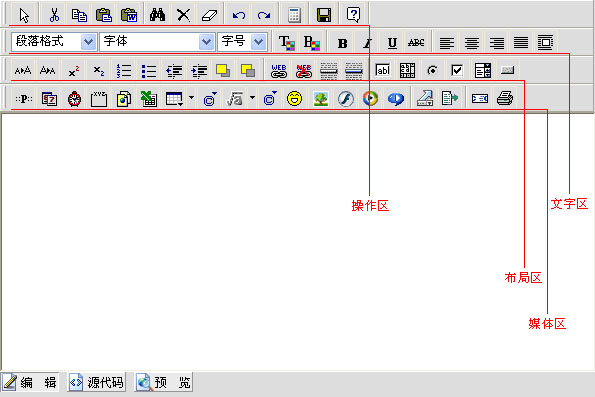This screenshot has width=595, height=397.
Task: Click the Undo arrow icon
Action: 239,15
